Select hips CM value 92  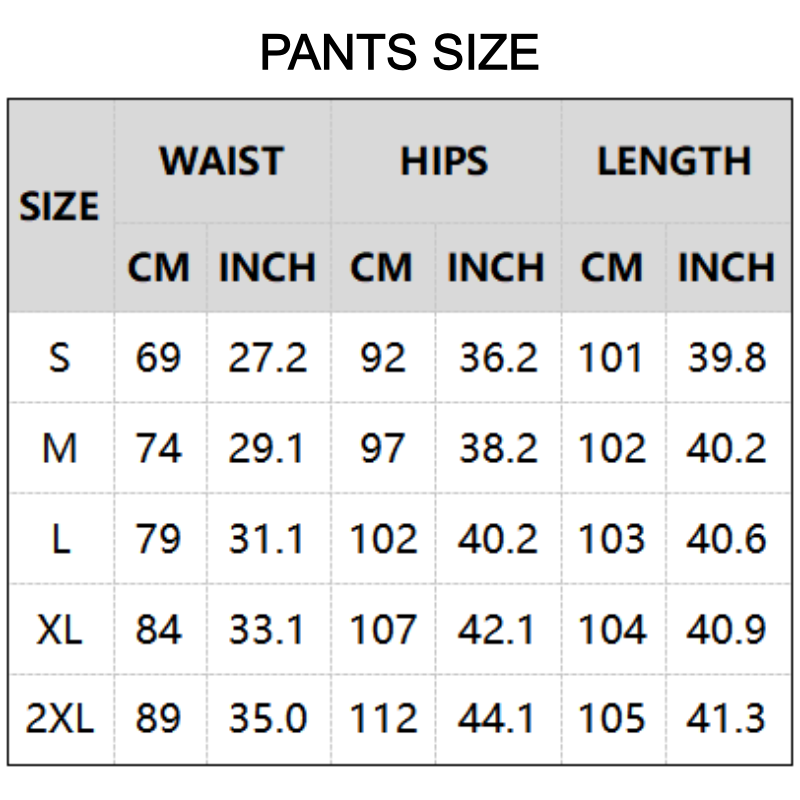pos(383,357)
